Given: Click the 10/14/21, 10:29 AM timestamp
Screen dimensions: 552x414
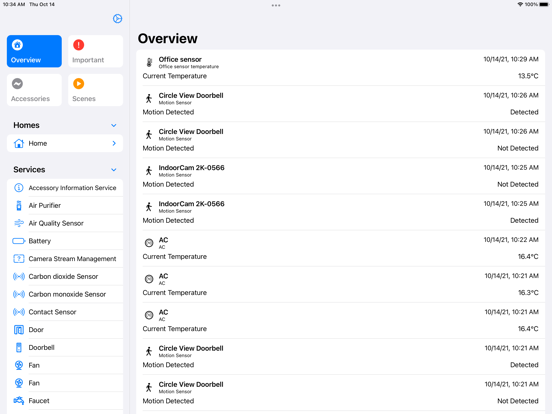Looking at the screenshot, I should 511,59.
